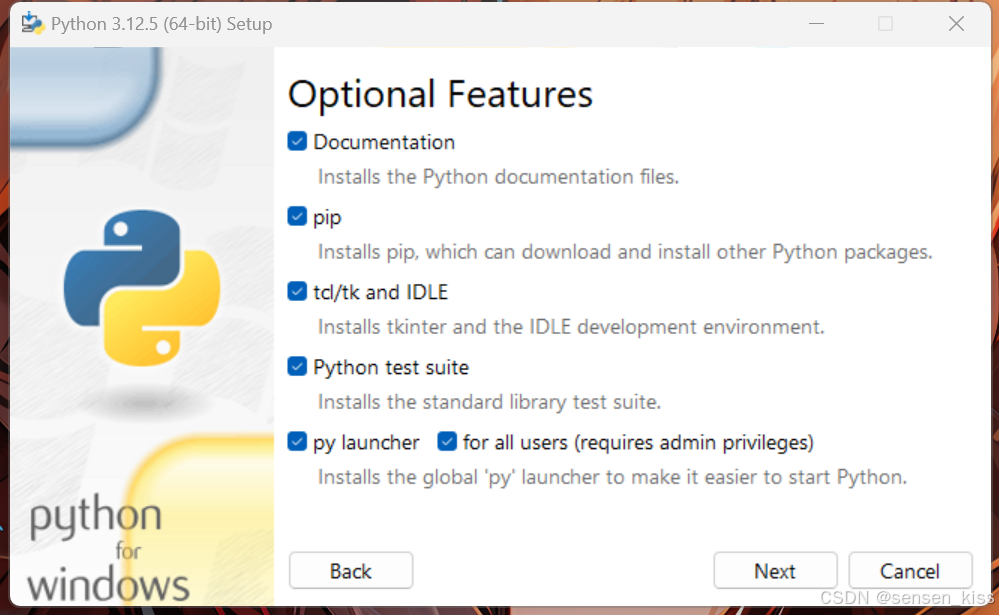Click Next to continue setup

pos(775,570)
